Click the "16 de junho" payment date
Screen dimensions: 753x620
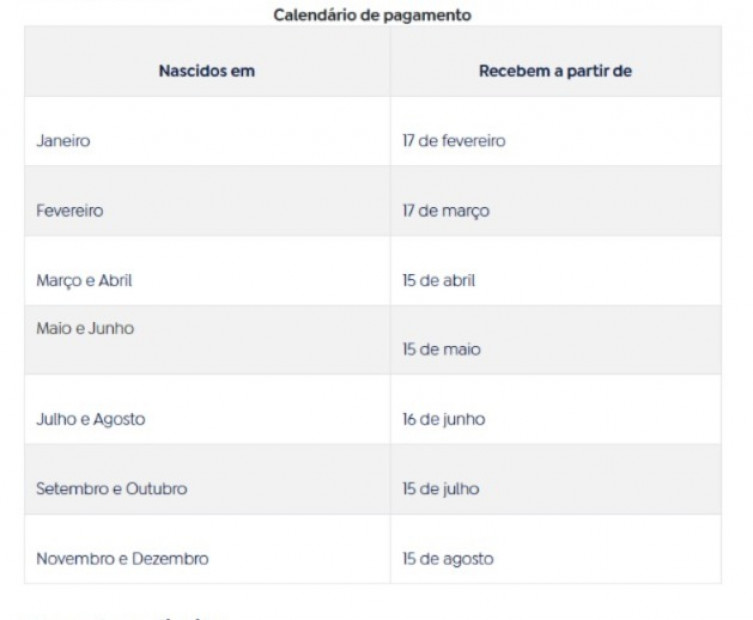tap(443, 420)
